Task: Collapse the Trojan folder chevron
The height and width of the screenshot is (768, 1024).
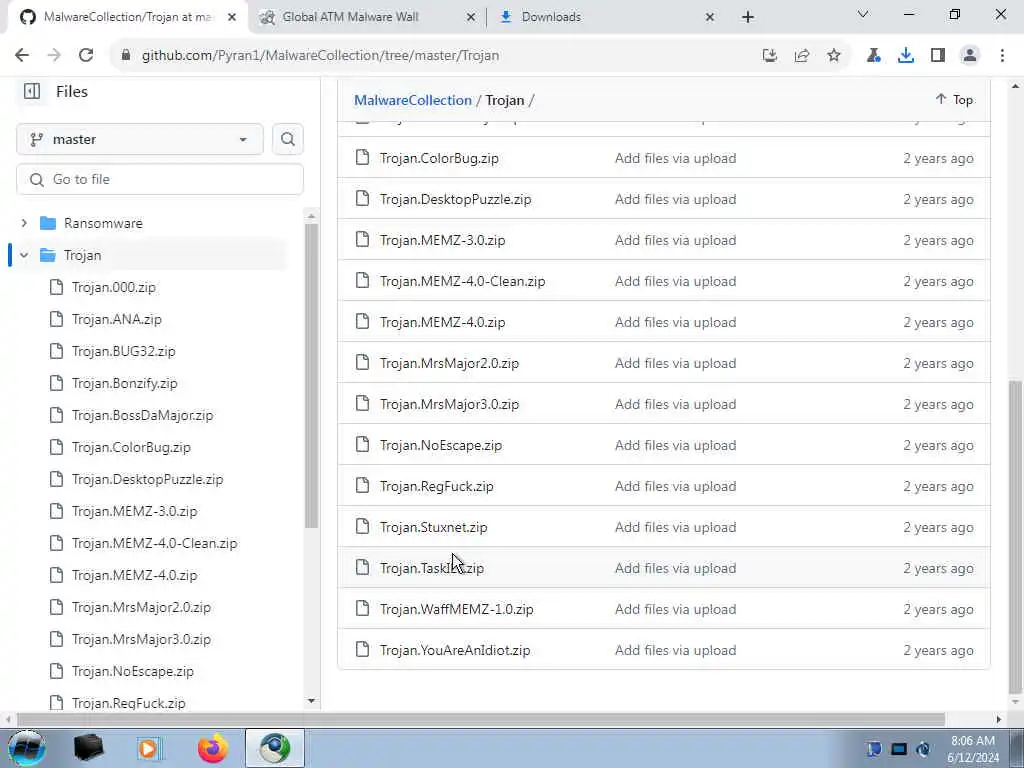Action: 24,255
